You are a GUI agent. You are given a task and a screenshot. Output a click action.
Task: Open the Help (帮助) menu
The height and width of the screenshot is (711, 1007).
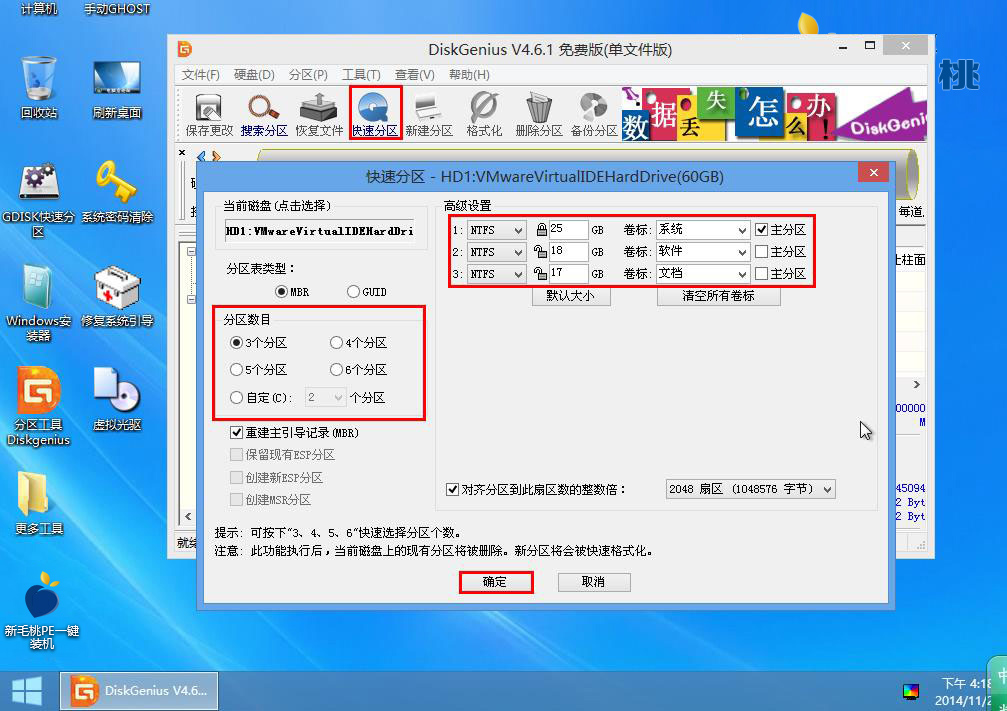[x=469, y=75]
